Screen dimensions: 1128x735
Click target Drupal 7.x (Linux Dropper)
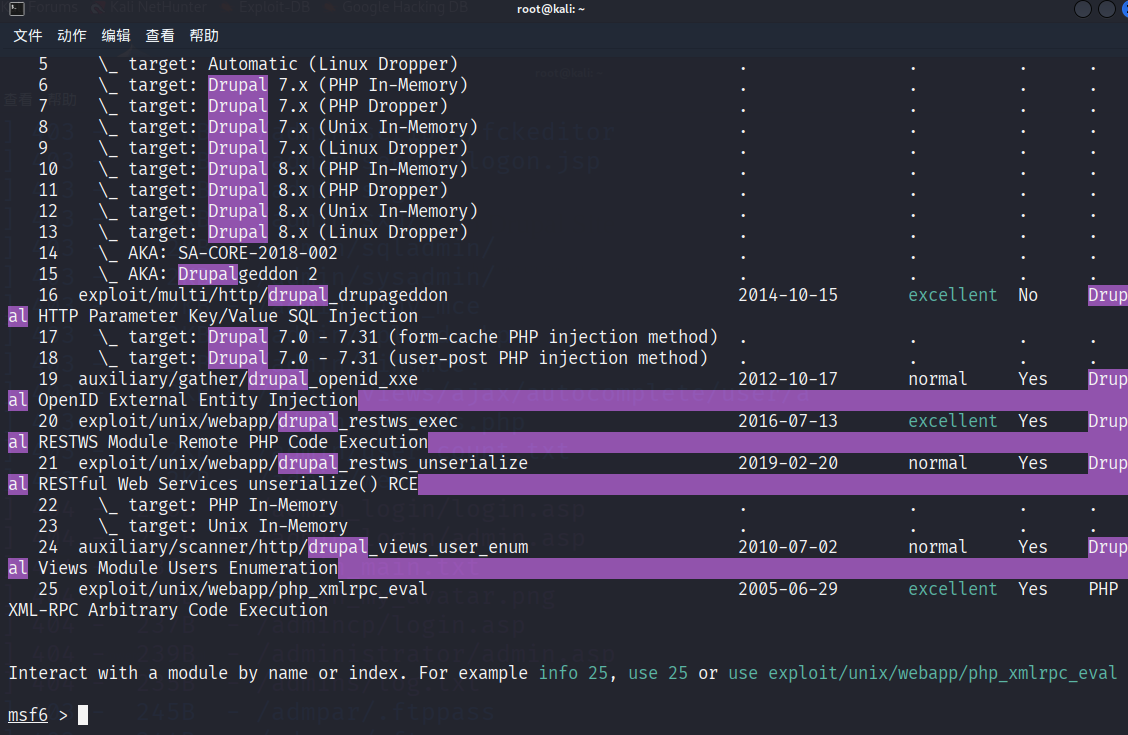(283, 148)
